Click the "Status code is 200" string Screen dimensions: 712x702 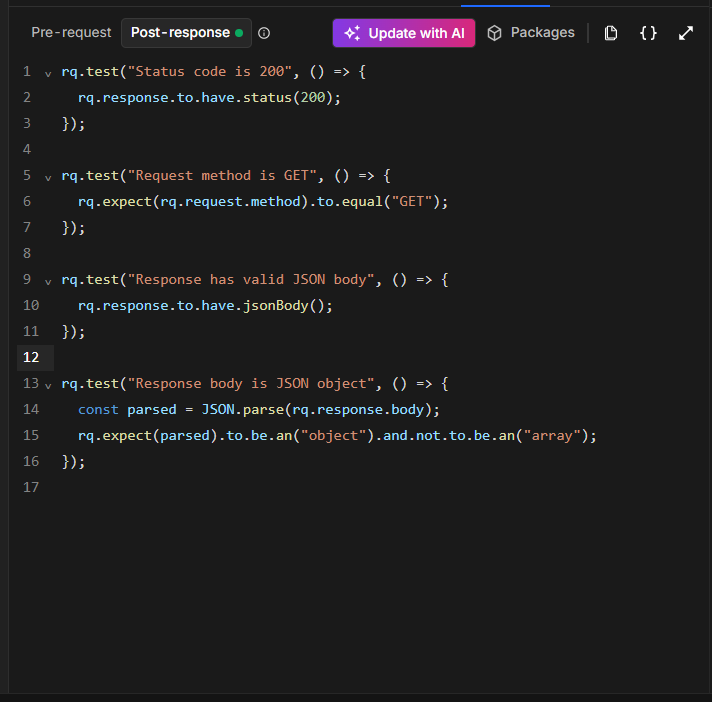pyautogui.click(x=210, y=71)
